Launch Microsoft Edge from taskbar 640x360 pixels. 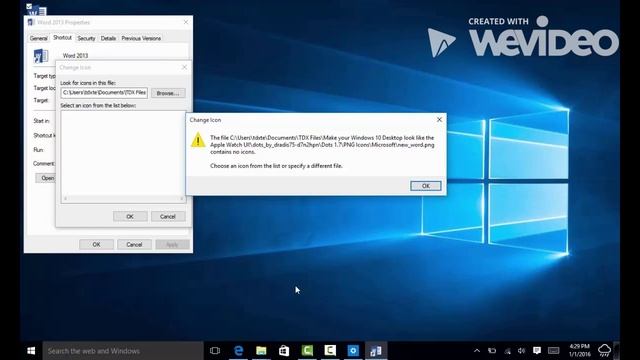(x=238, y=351)
